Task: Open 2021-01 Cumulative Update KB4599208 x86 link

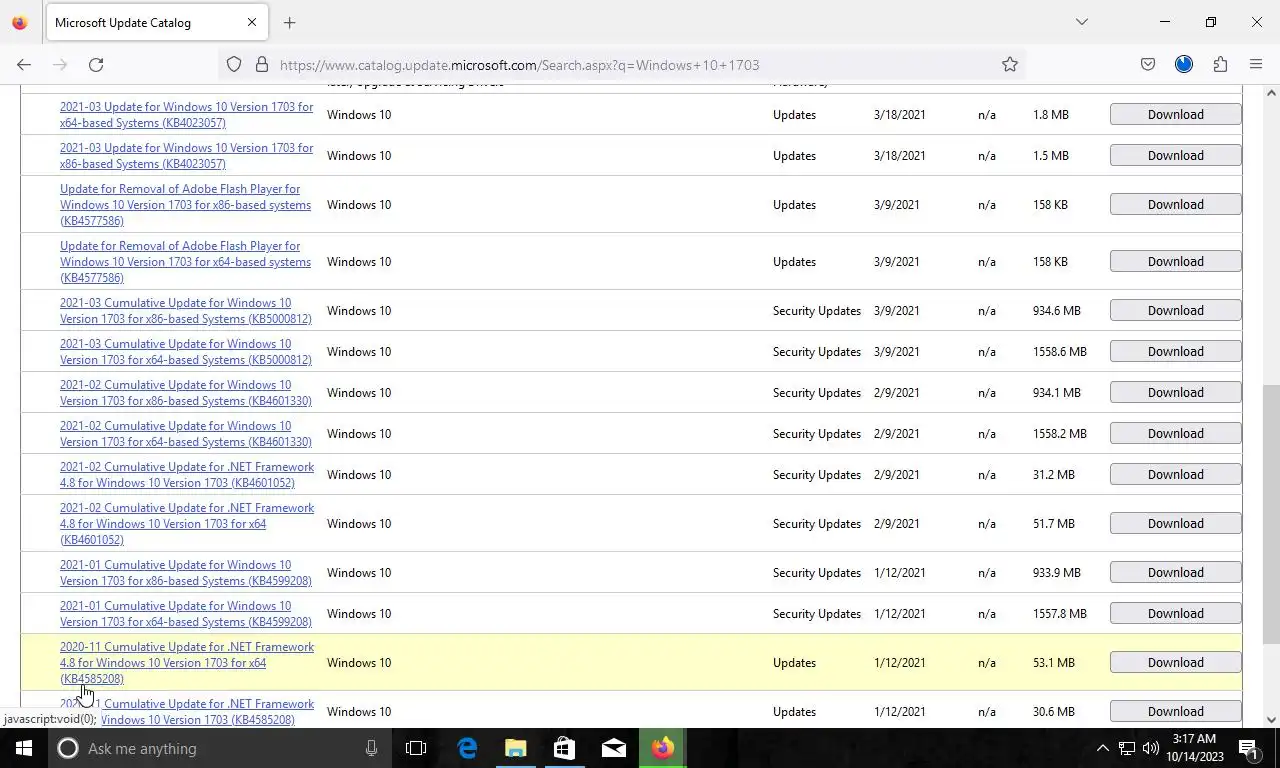Action: [x=185, y=573]
